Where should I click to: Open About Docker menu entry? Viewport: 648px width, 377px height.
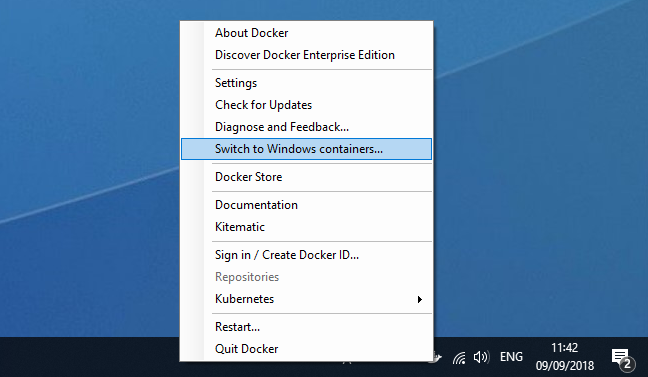(x=306, y=33)
